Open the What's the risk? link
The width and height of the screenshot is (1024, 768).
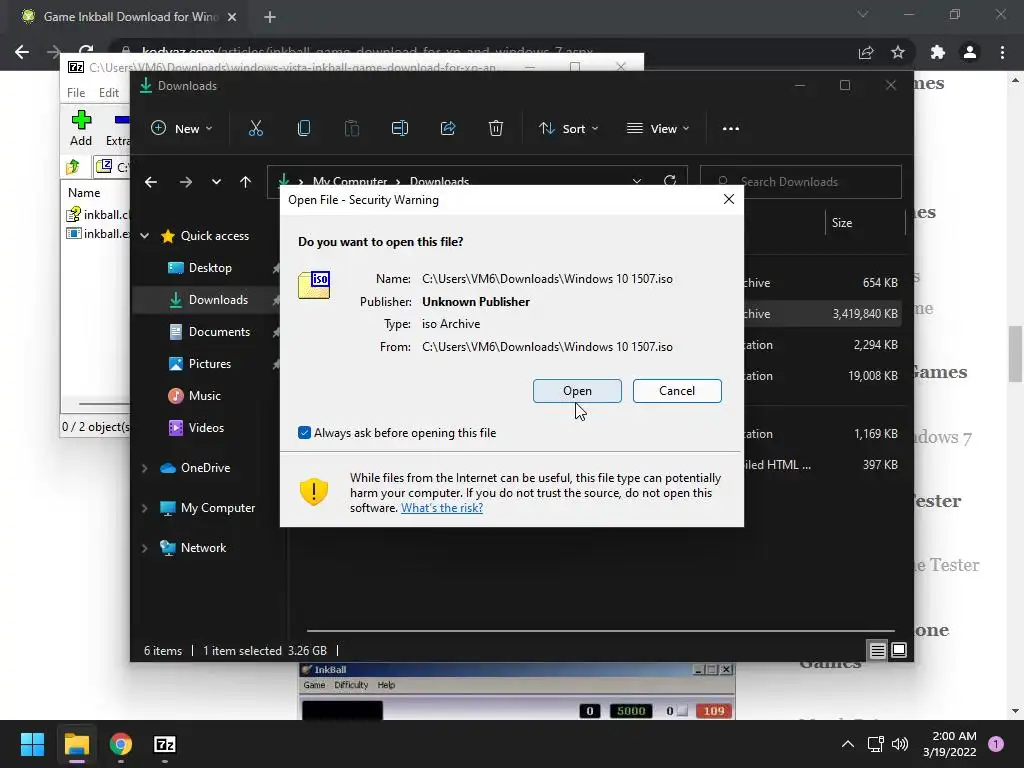pyautogui.click(x=441, y=507)
